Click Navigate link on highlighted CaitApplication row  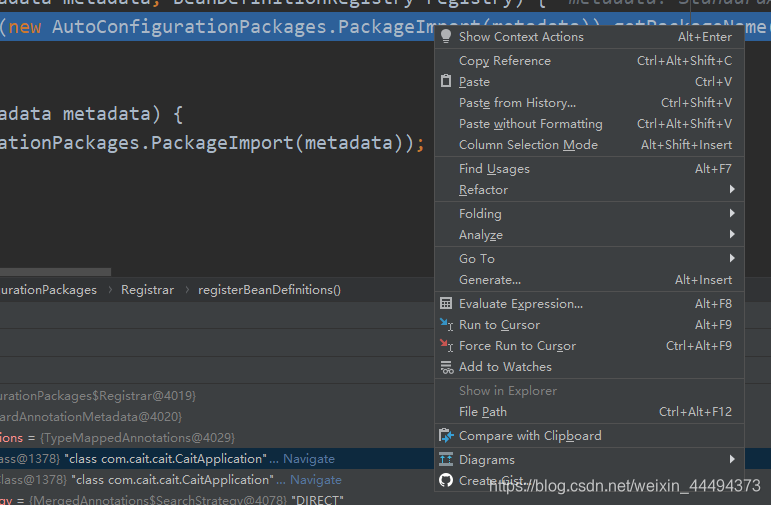[x=309, y=459]
